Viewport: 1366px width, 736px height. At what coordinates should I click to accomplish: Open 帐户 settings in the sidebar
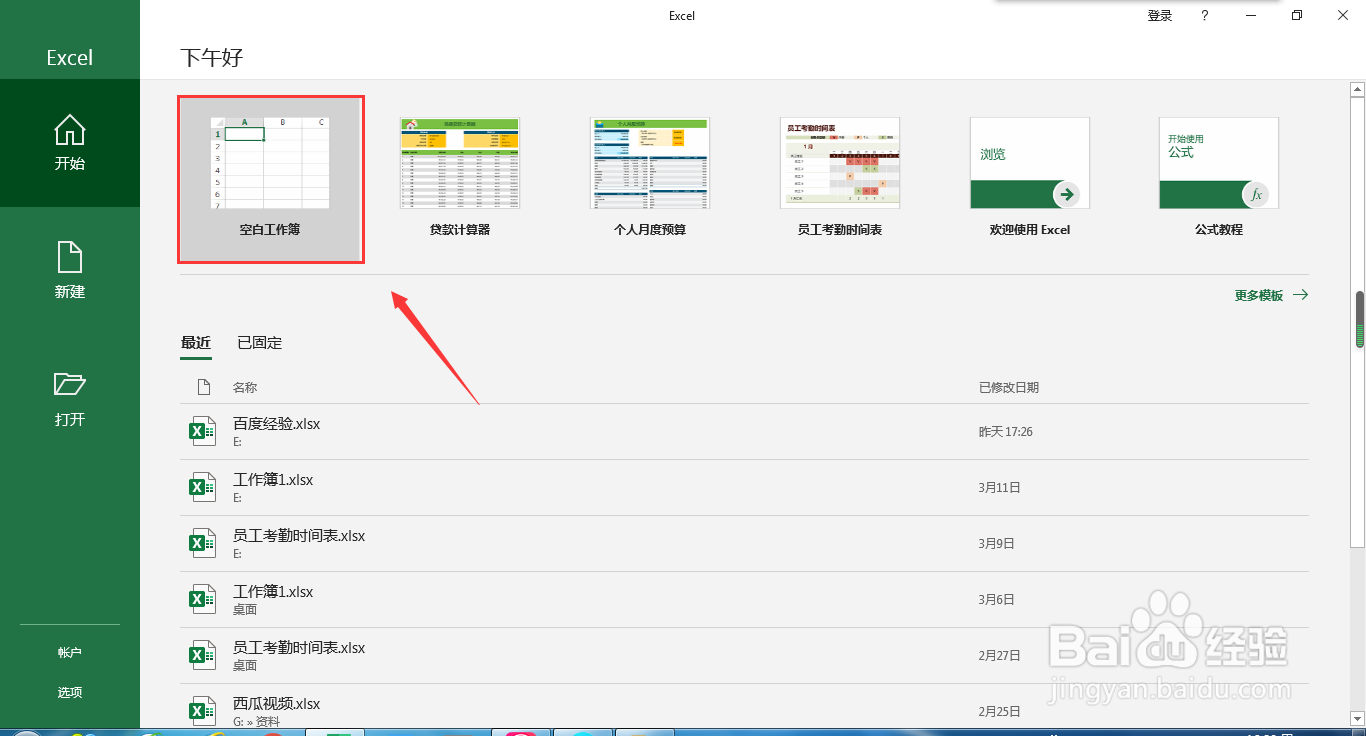point(70,652)
